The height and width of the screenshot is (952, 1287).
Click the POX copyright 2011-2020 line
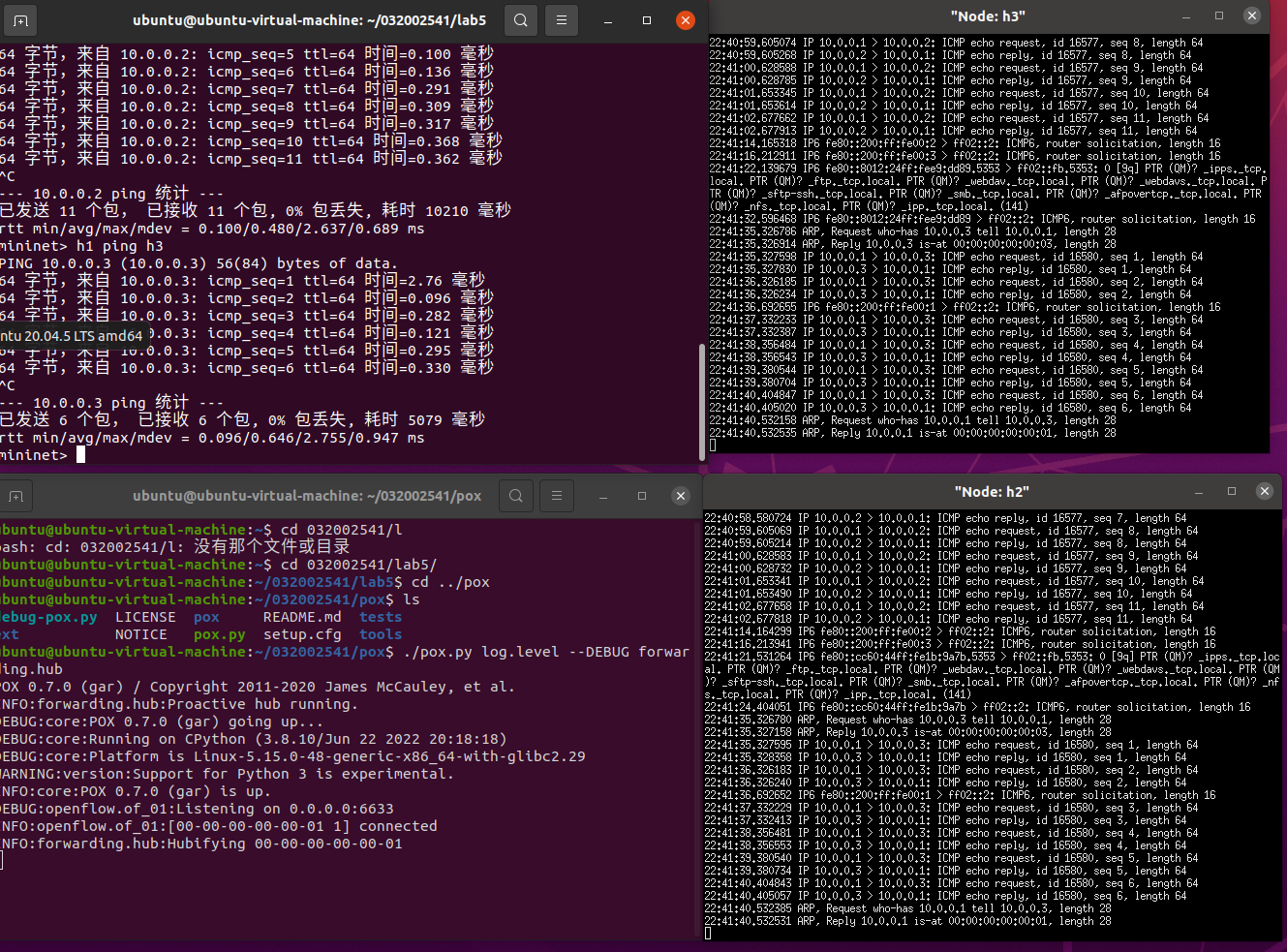(259, 687)
